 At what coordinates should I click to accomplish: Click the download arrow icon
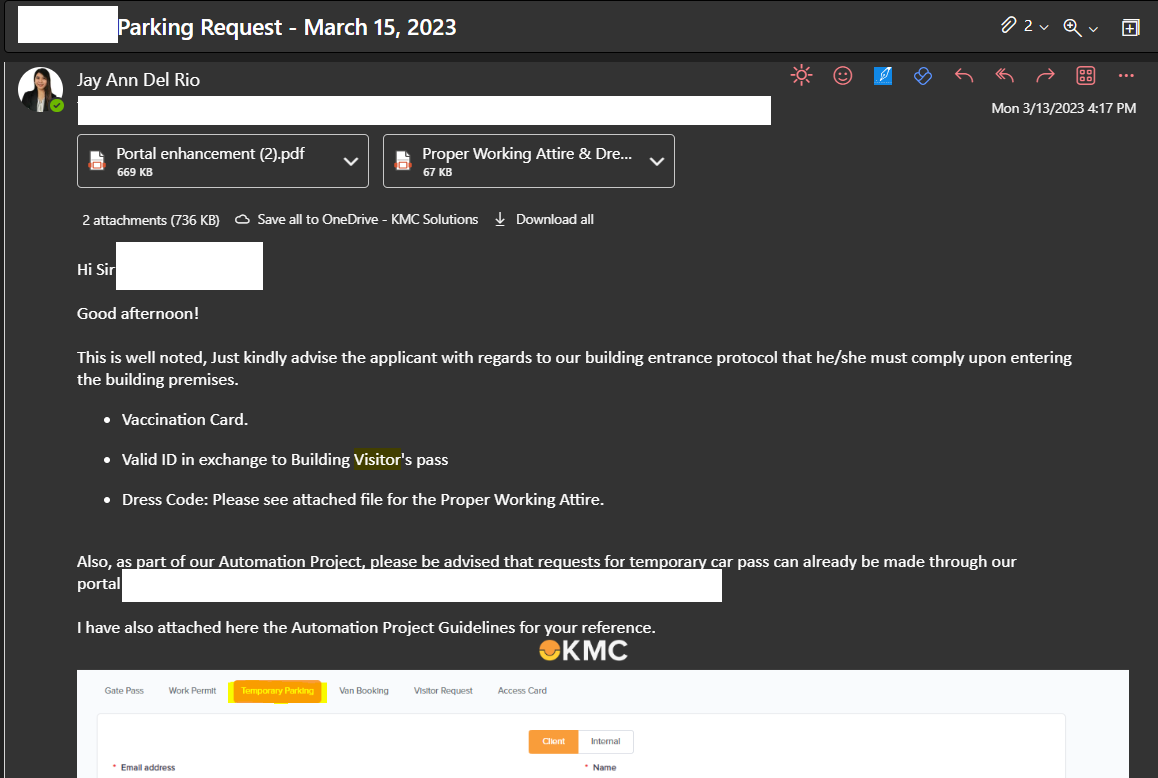(x=500, y=219)
